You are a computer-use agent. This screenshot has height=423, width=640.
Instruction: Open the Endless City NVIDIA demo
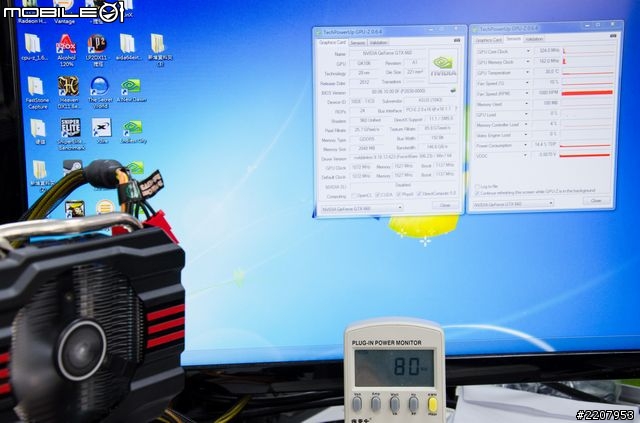click(x=133, y=132)
